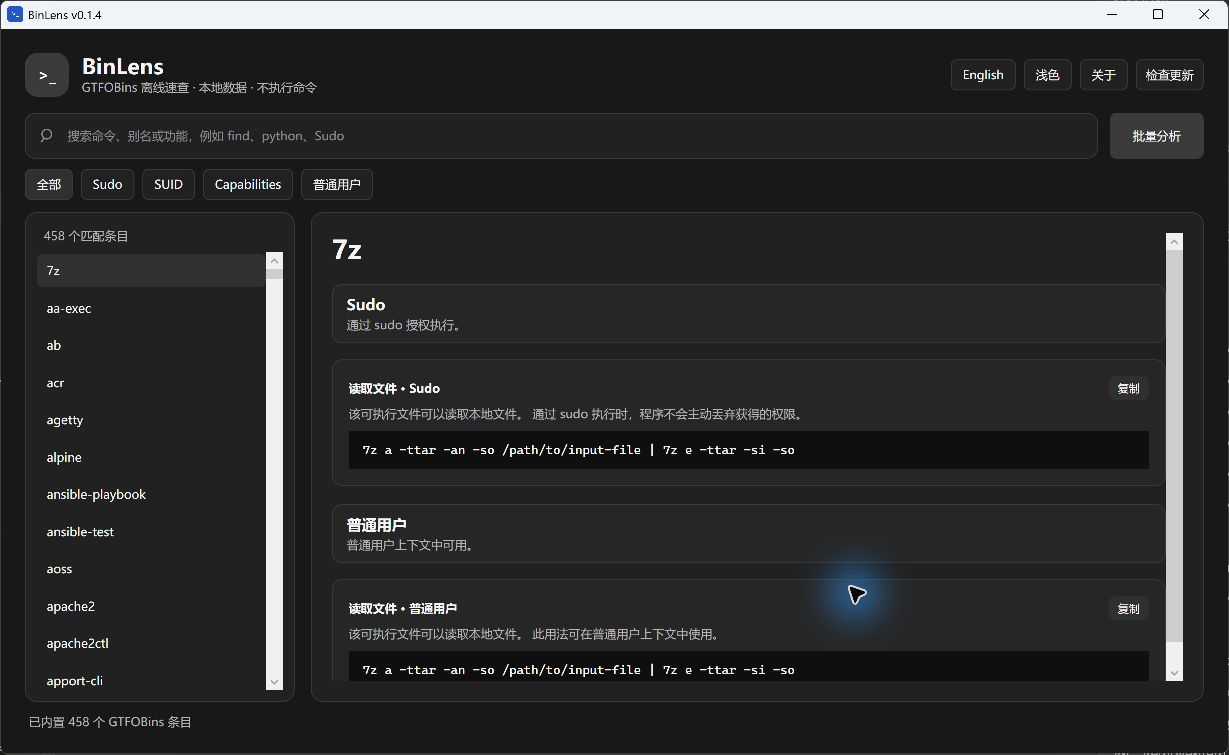
Task: Copy the 读取文件 Sudo command
Action: pos(1128,388)
